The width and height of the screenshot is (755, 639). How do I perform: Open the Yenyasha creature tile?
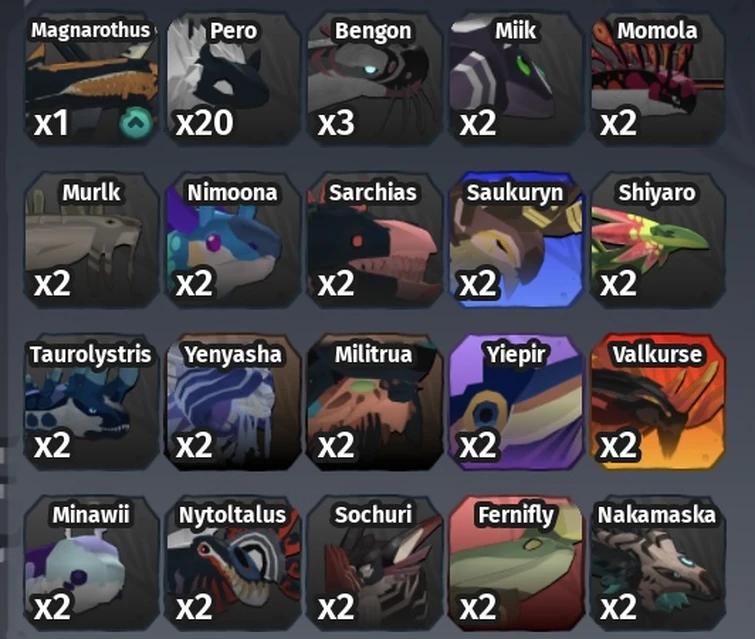[x=233, y=402]
